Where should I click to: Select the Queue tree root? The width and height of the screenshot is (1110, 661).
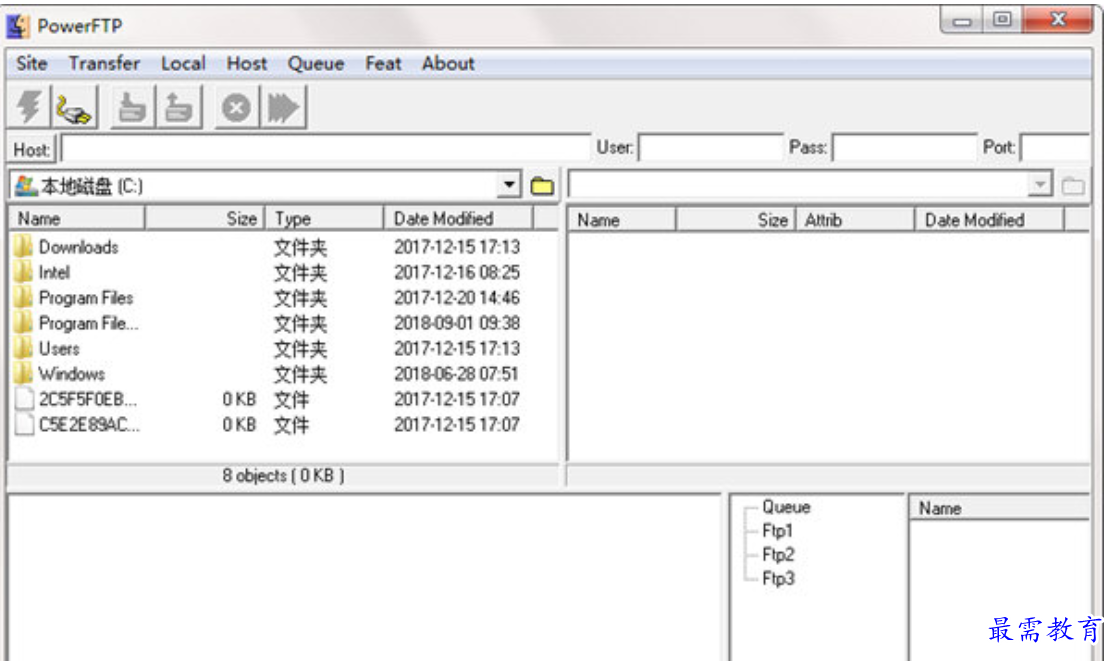click(x=786, y=507)
